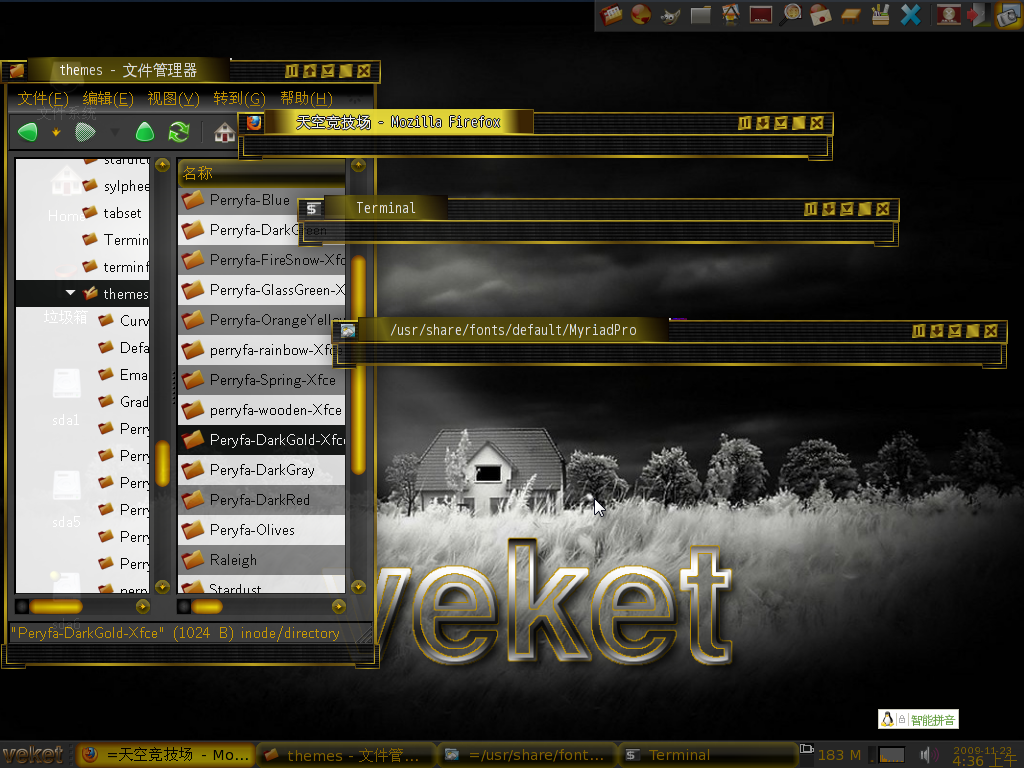
Task: Open the magnifier search icon in panel
Action: click(791, 14)
